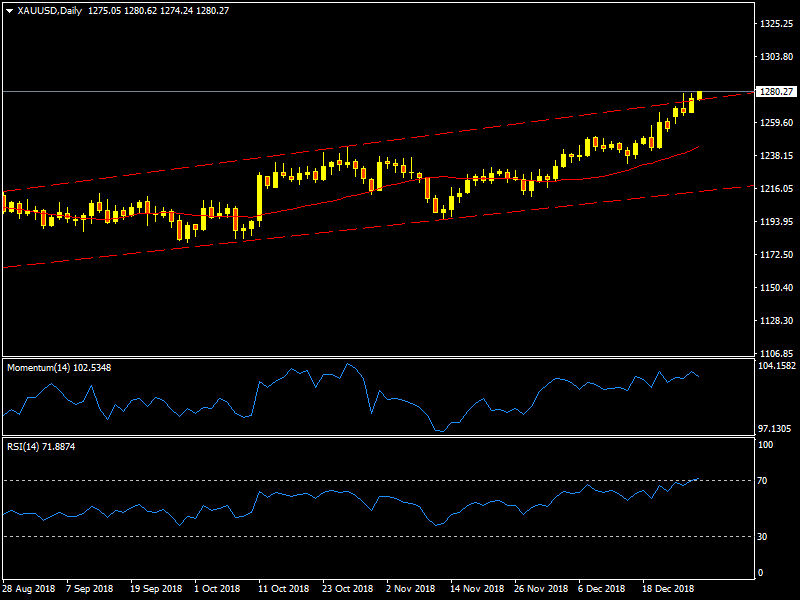Select the current price label 1280.27
Screen dimensions: 800x600
point(776,91)
